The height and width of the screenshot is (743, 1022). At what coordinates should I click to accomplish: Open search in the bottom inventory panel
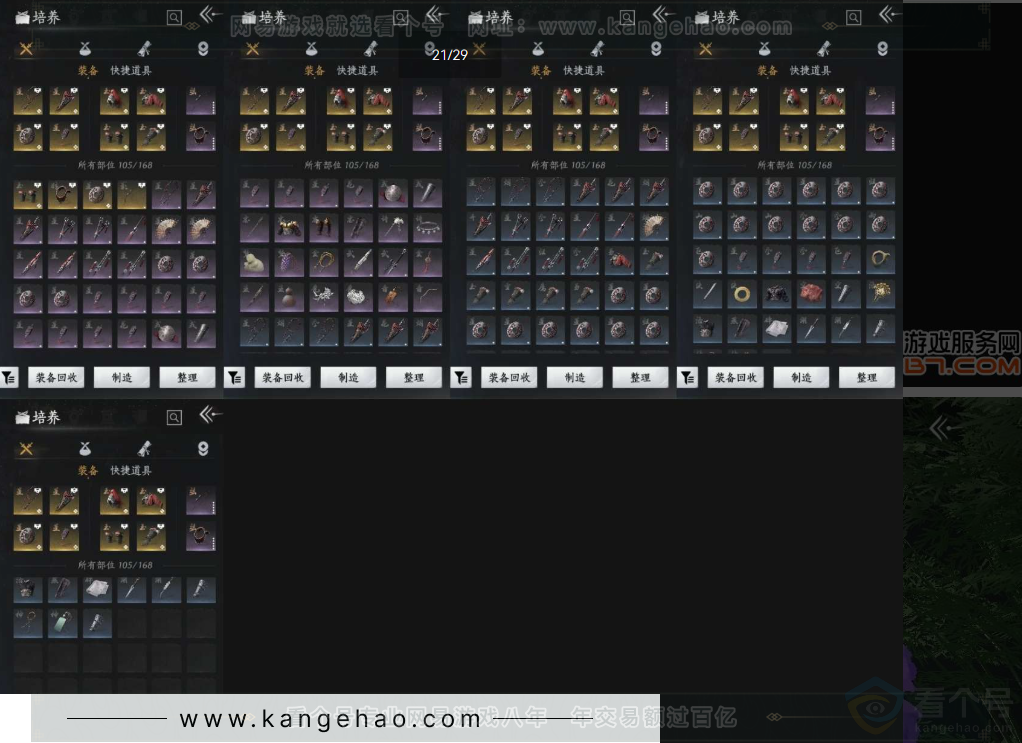coord(174,417)
